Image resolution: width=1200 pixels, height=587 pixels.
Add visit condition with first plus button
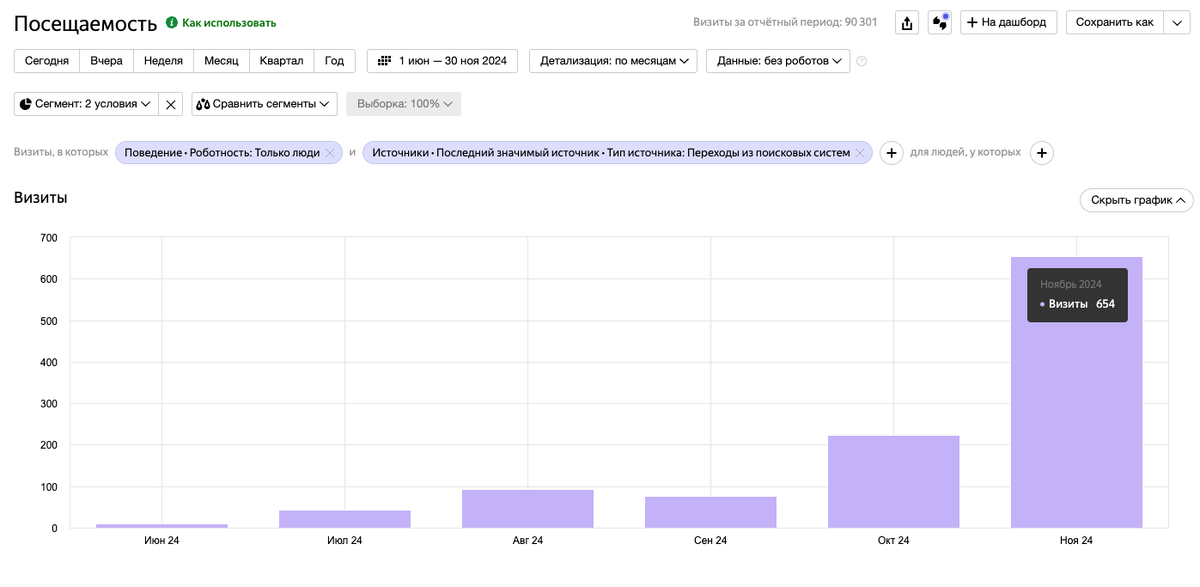click(x=891, y=153)
